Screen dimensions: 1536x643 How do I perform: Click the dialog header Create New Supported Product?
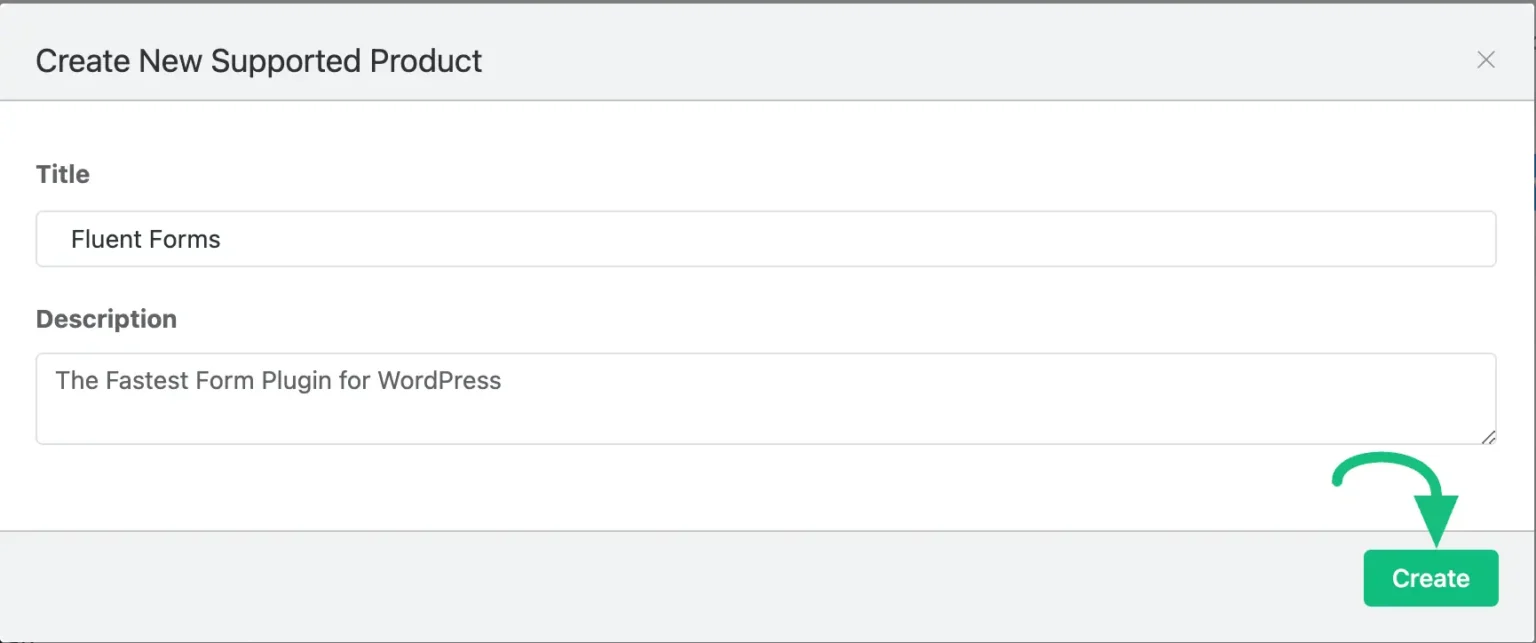[258, 61]
